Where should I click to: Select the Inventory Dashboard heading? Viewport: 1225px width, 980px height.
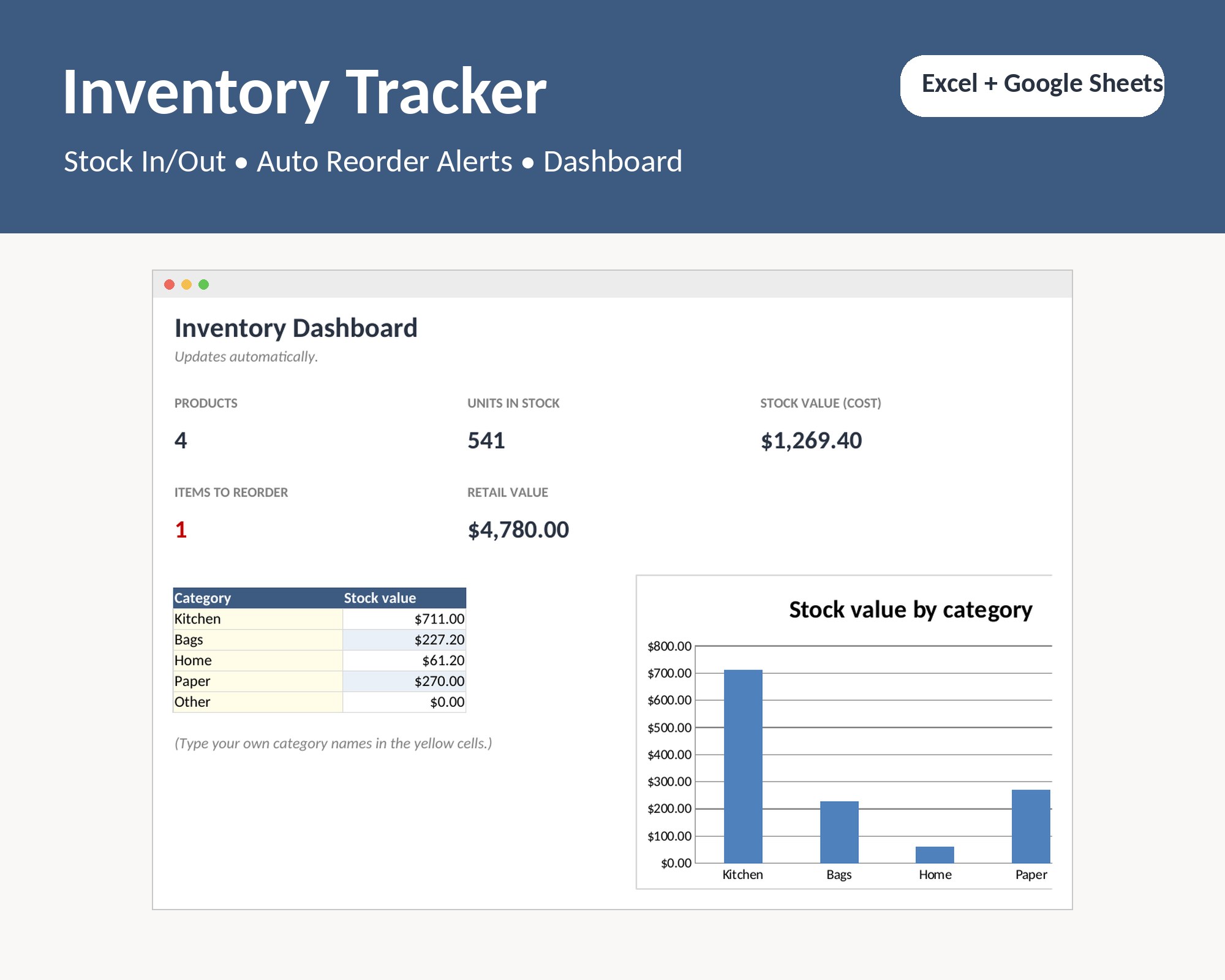[296, 328]
